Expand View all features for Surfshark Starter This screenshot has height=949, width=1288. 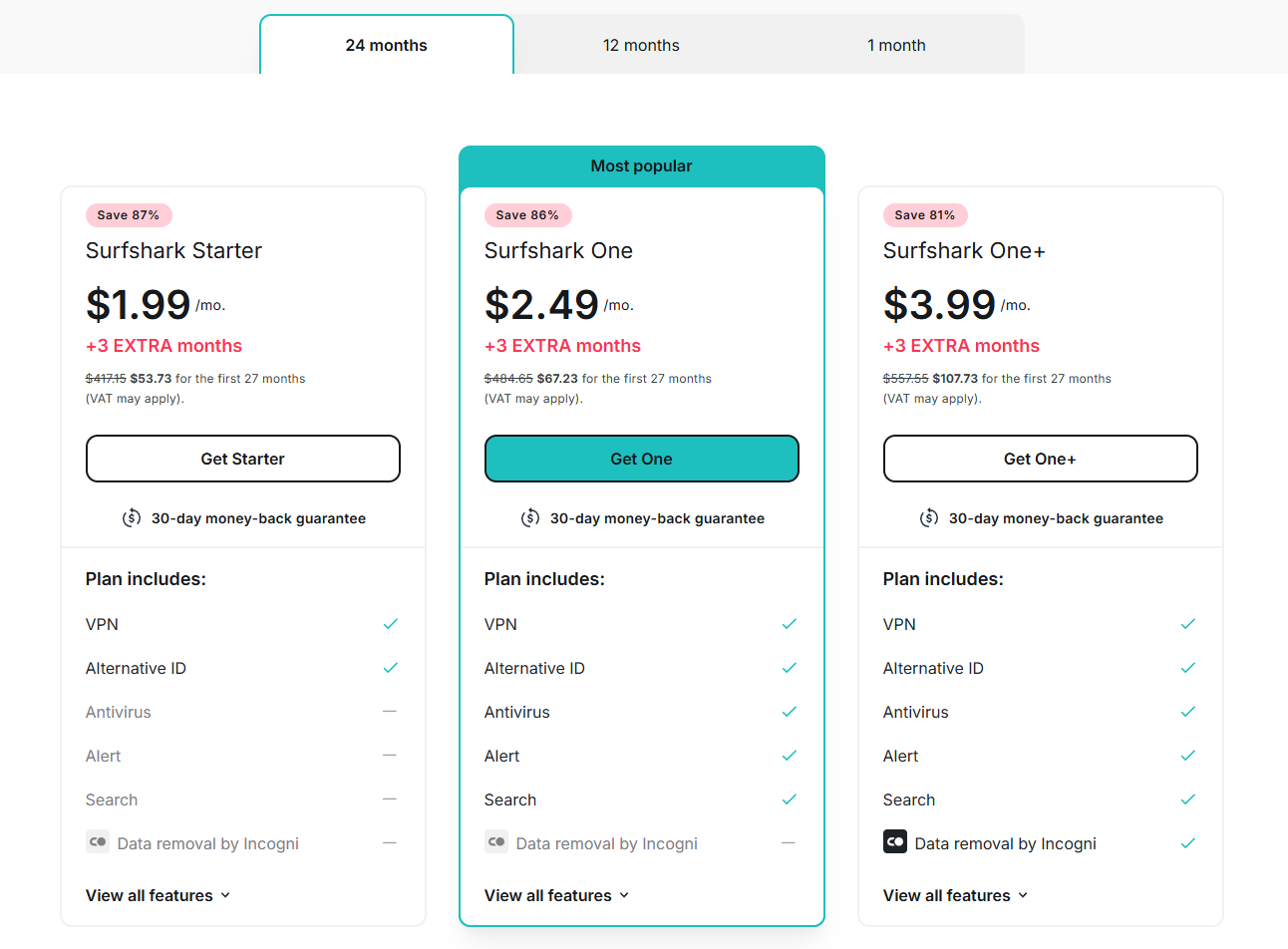point(159,895)
